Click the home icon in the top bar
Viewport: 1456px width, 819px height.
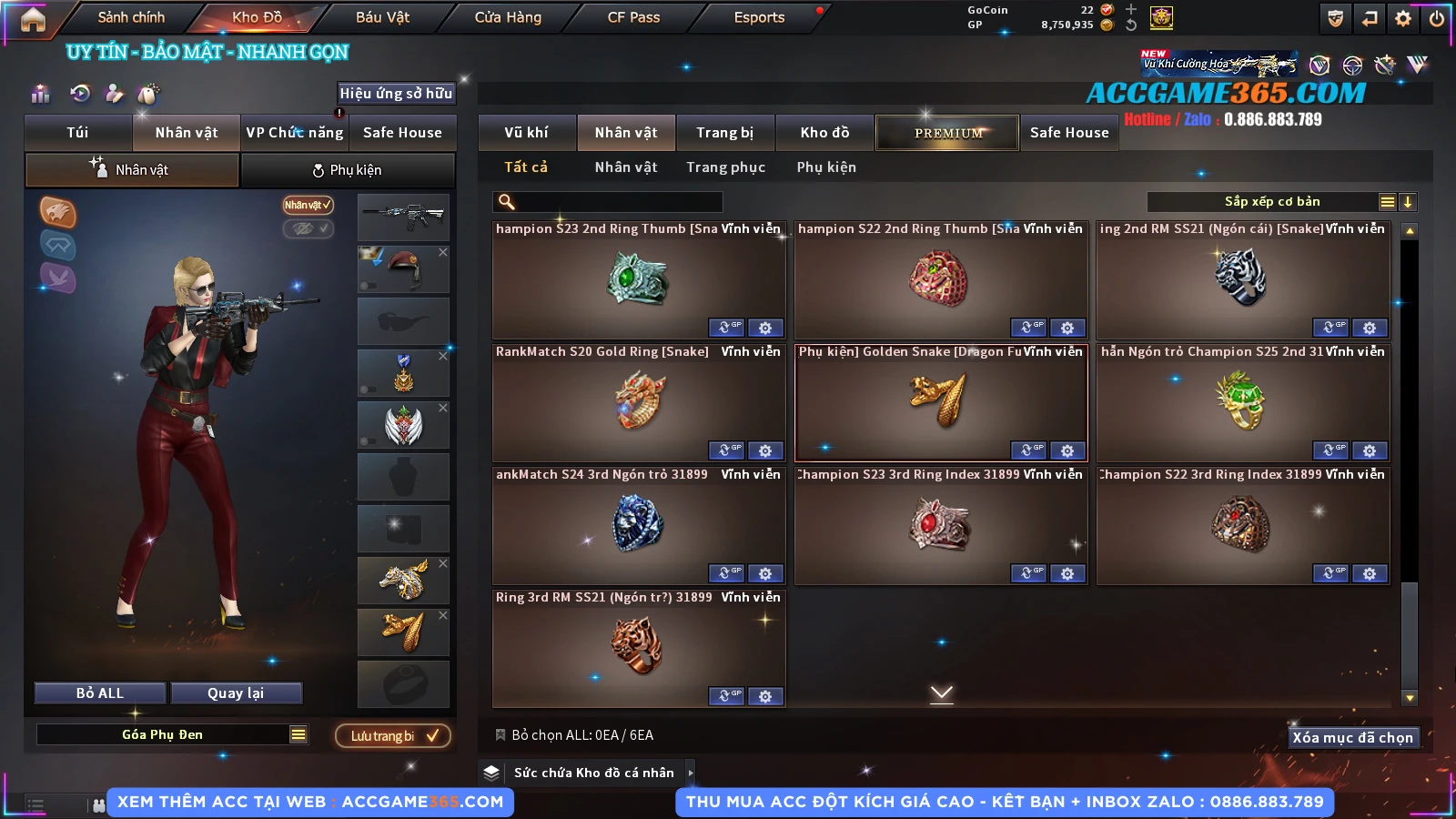click(33, 19)
